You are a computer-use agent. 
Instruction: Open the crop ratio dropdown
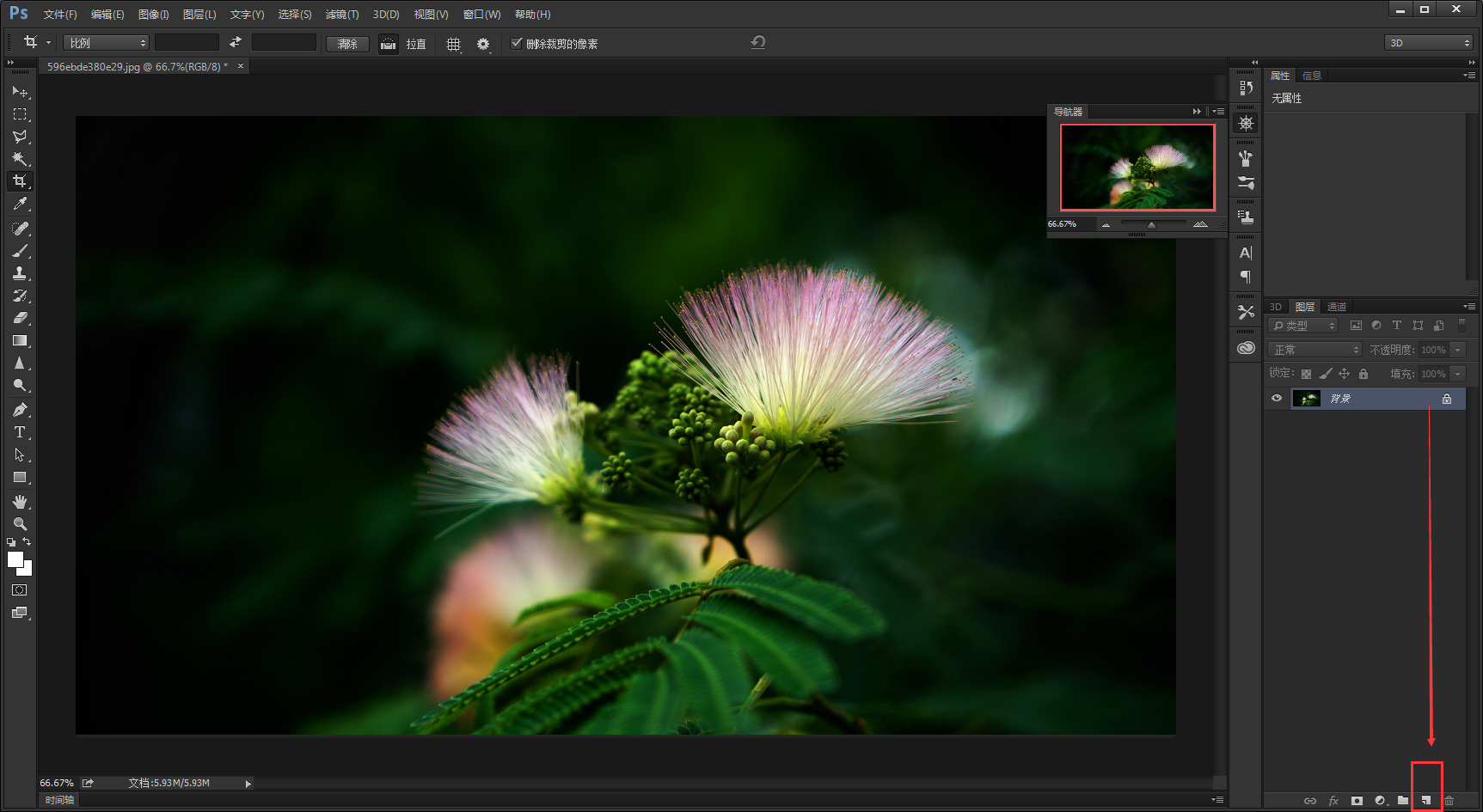tap(106, 43)
